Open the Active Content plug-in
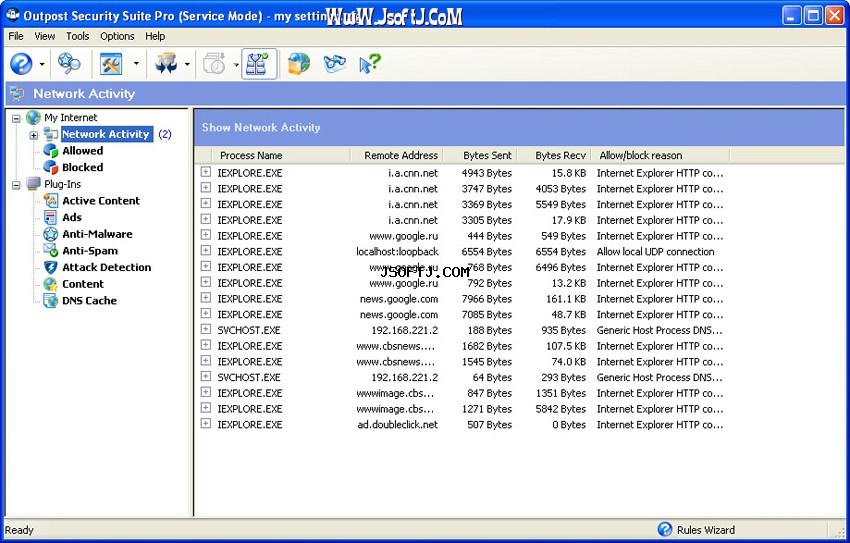This screenshot has height=543, width=850. click(x=101, y=201)
